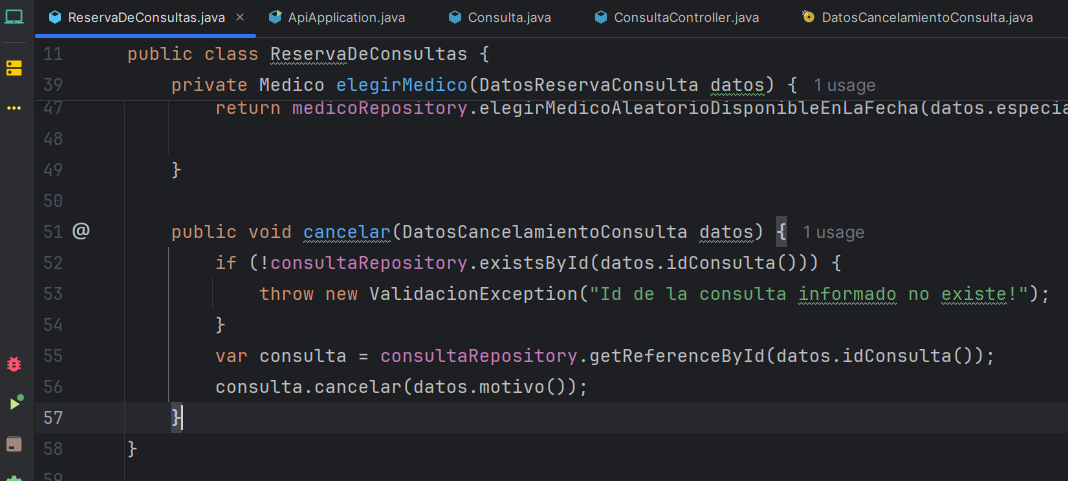Viewport: 1068px width, 481px height.
Task: Click the @ gutter icon on line 51
Action: coord(81,232)
